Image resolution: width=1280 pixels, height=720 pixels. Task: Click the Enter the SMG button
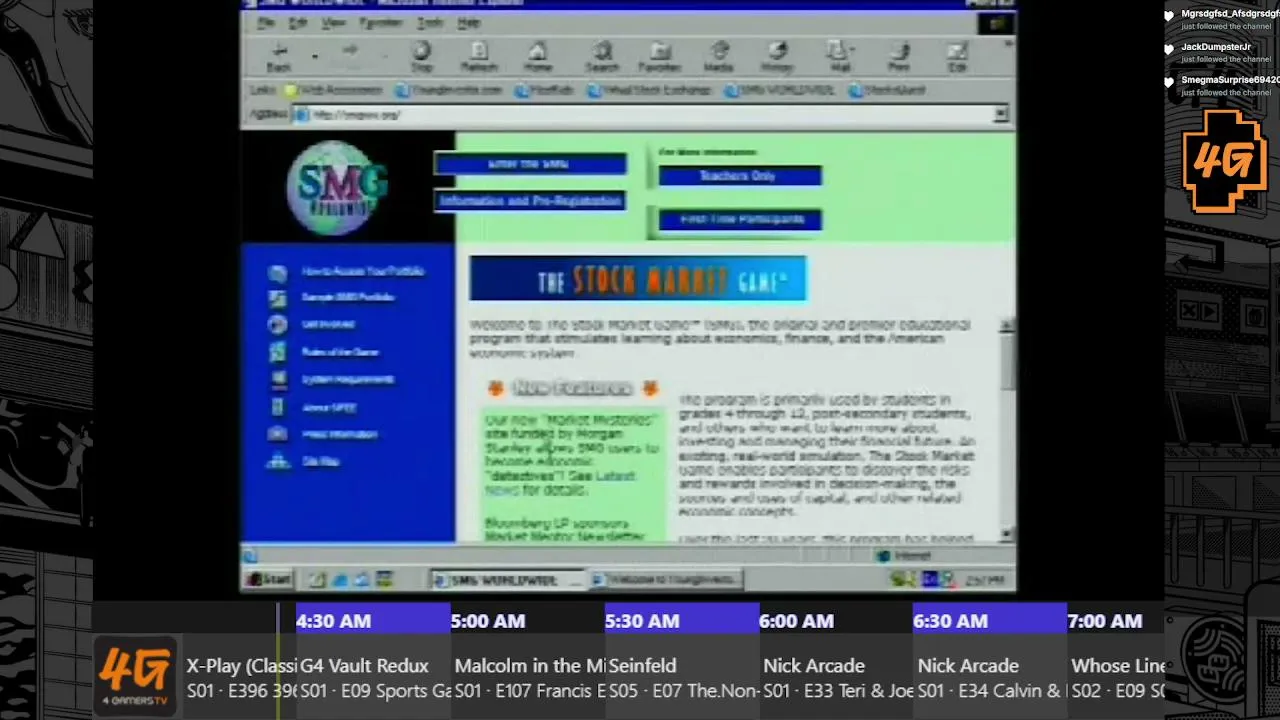pyautogui.click(x=530, y=164)
